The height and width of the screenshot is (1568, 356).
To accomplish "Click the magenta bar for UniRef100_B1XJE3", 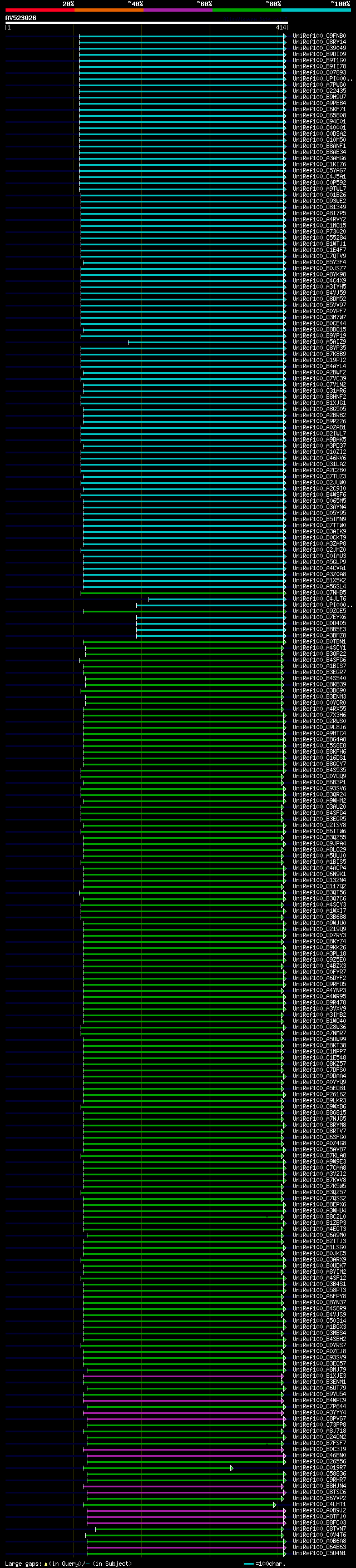I will [x=184, y=1376].
